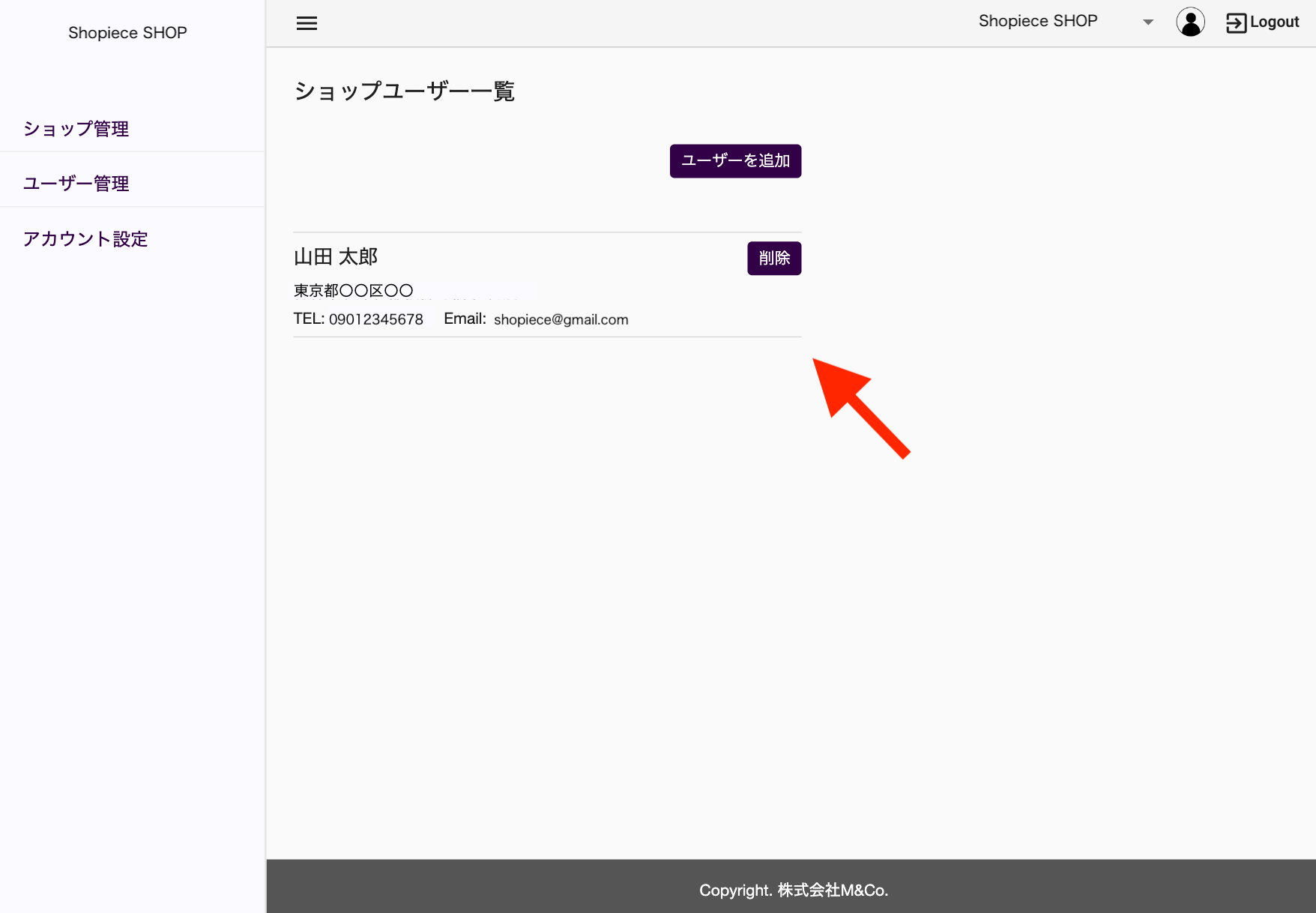
Task: Open the user avatar profile icon
Action: coord(1190,22)
